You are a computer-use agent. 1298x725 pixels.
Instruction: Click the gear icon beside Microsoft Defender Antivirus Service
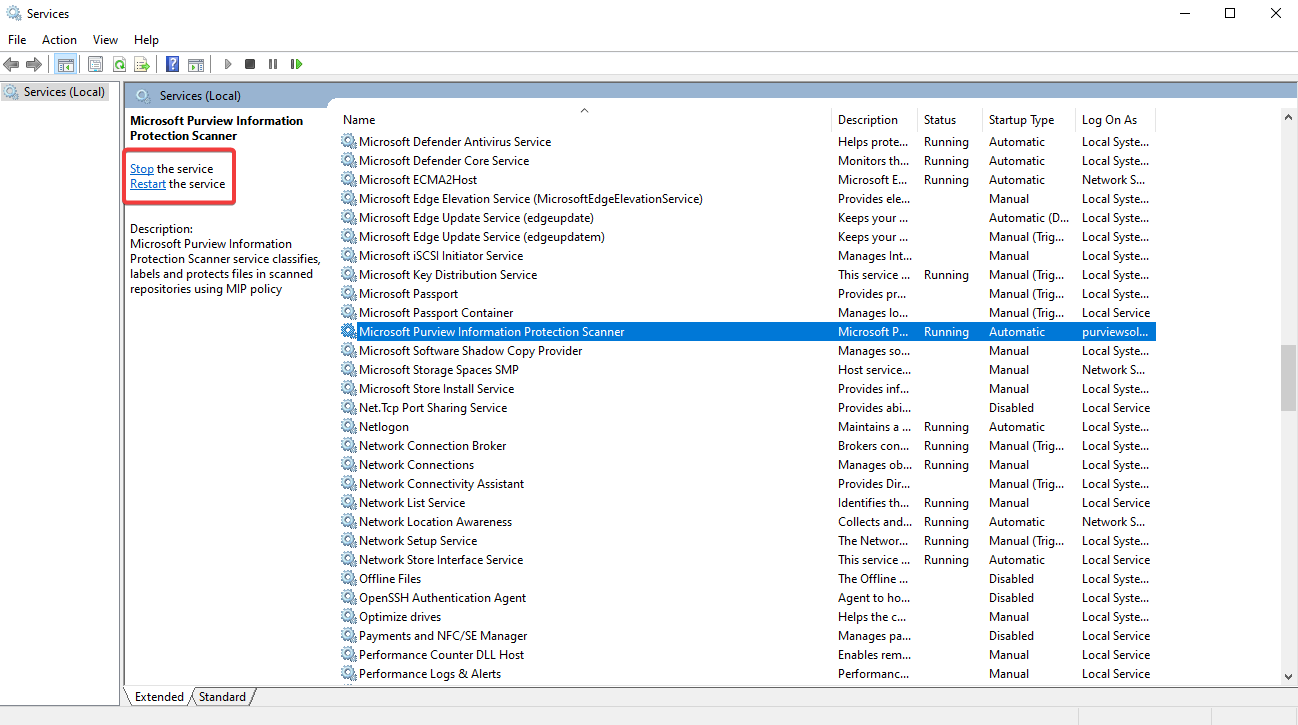tap(348, 142)
